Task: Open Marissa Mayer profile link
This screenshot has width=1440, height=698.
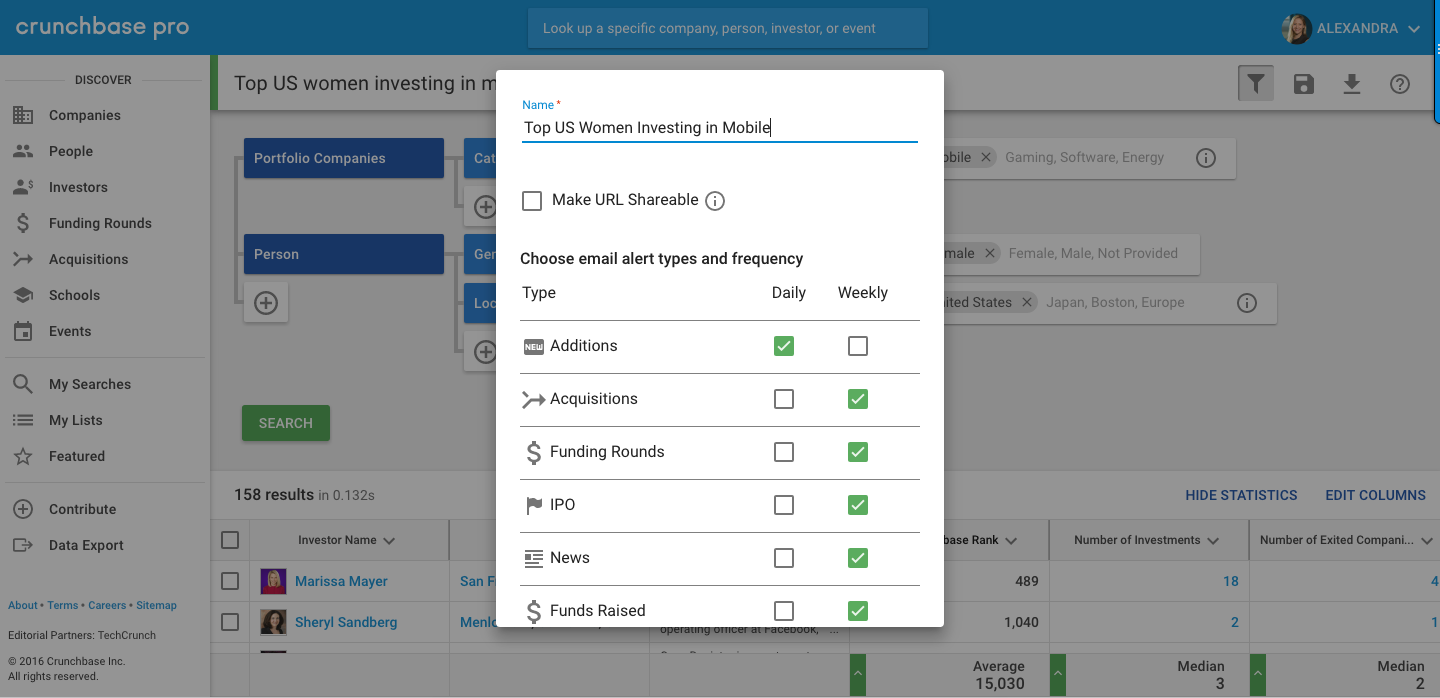Action: tap(341, 581)
